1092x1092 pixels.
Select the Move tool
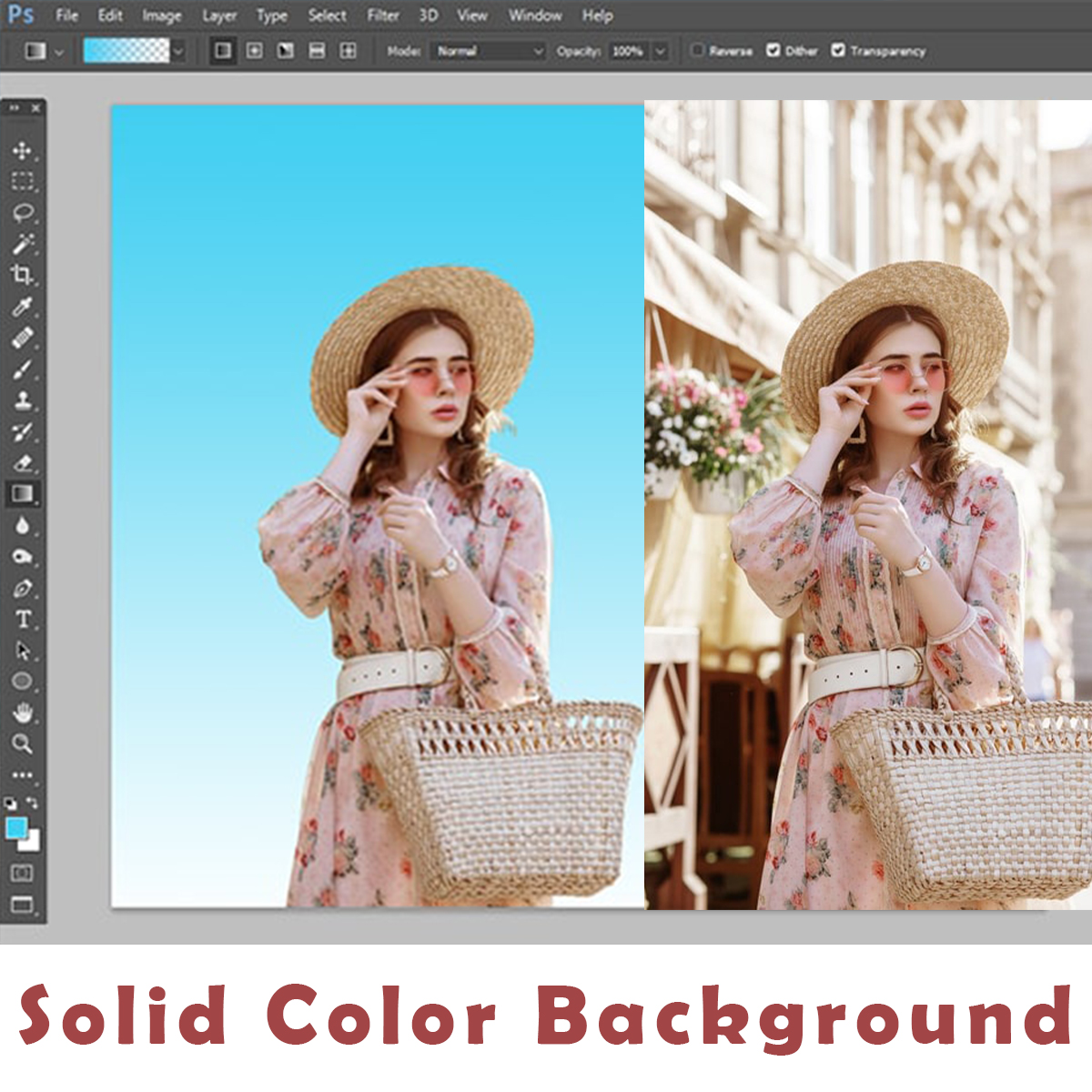[22, 150]
